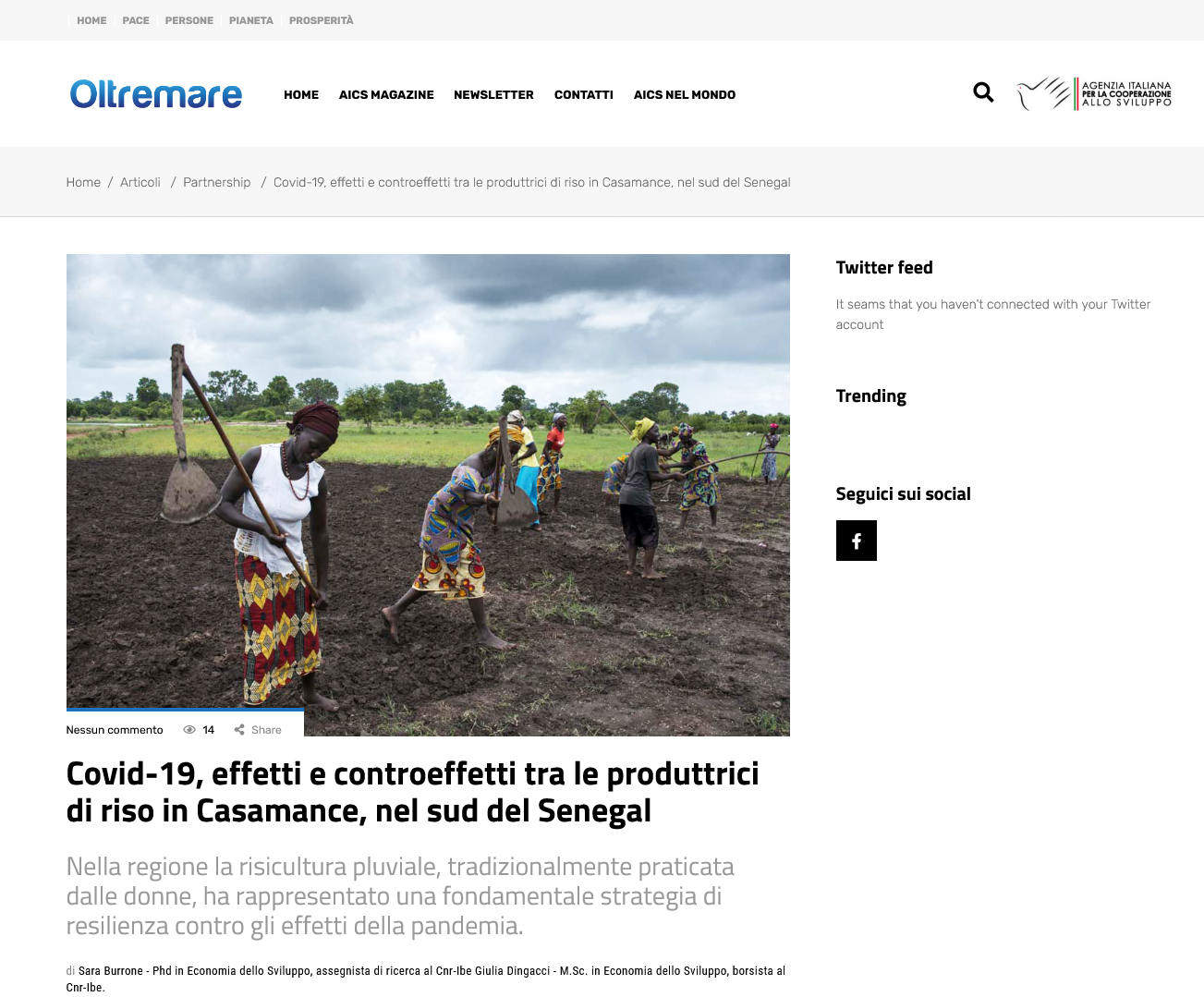Screen dimensions: 1204x997
Task: Open Persone top bar link
Action: (x=189, y=20)
